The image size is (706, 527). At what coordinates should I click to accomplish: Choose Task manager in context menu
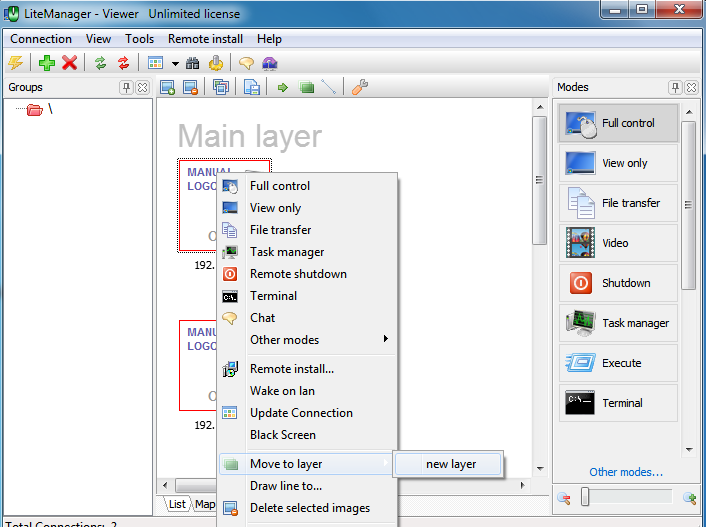point(307,252)
